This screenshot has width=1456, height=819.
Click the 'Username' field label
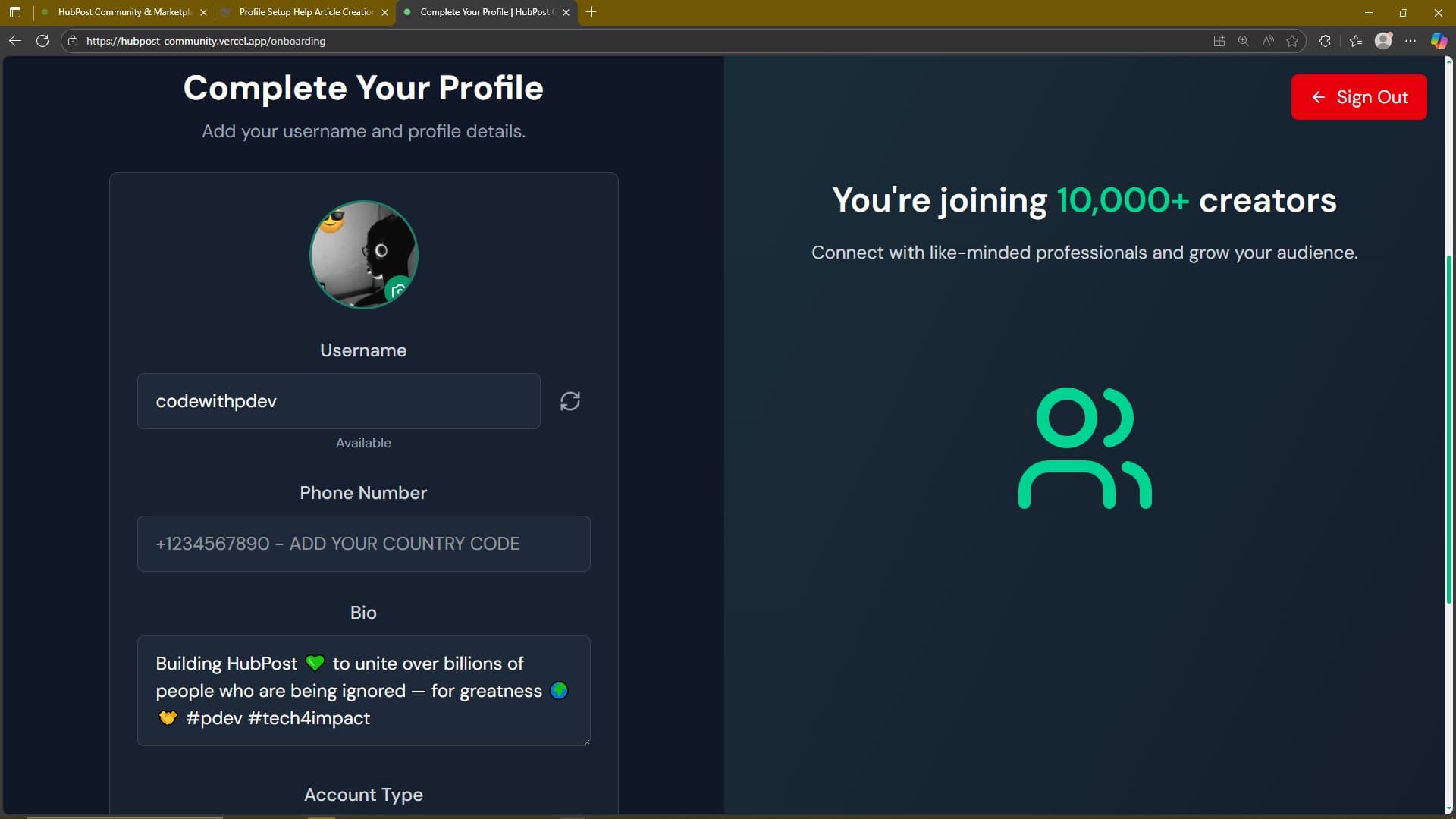coord(364,350)
